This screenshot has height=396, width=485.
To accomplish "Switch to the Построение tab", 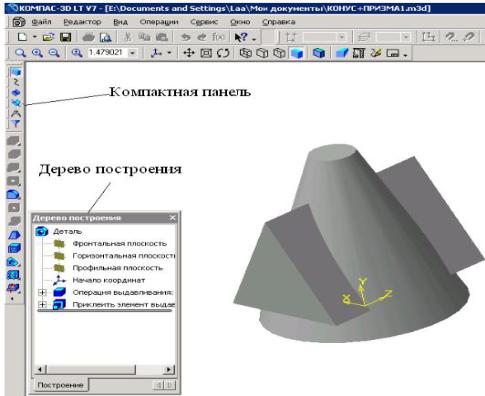I will tap(61, 385).
